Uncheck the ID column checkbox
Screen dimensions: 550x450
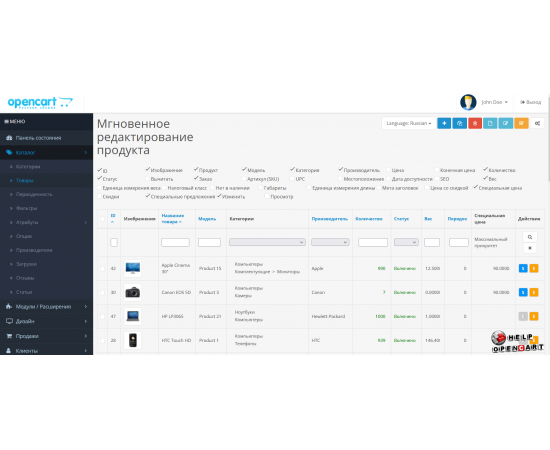coord(100,170)
